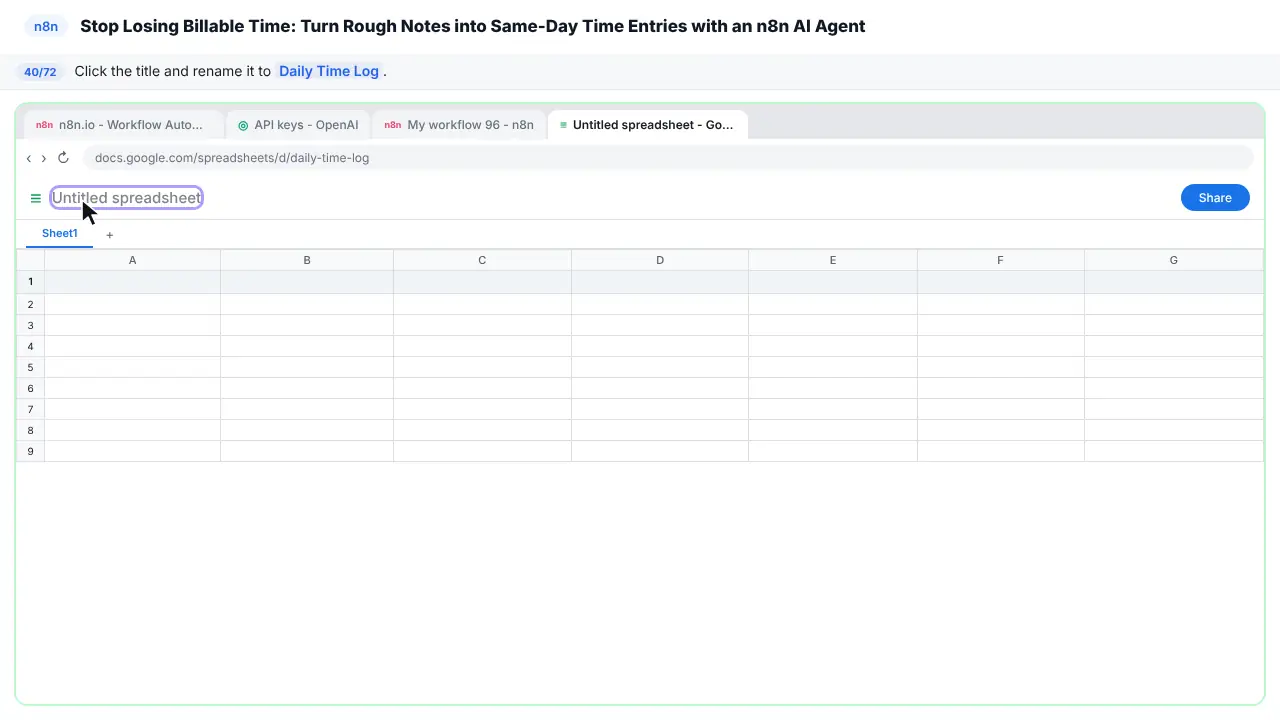
Task: Select the Sheet1 sheet tab
Action: click(x=59, y=233)
